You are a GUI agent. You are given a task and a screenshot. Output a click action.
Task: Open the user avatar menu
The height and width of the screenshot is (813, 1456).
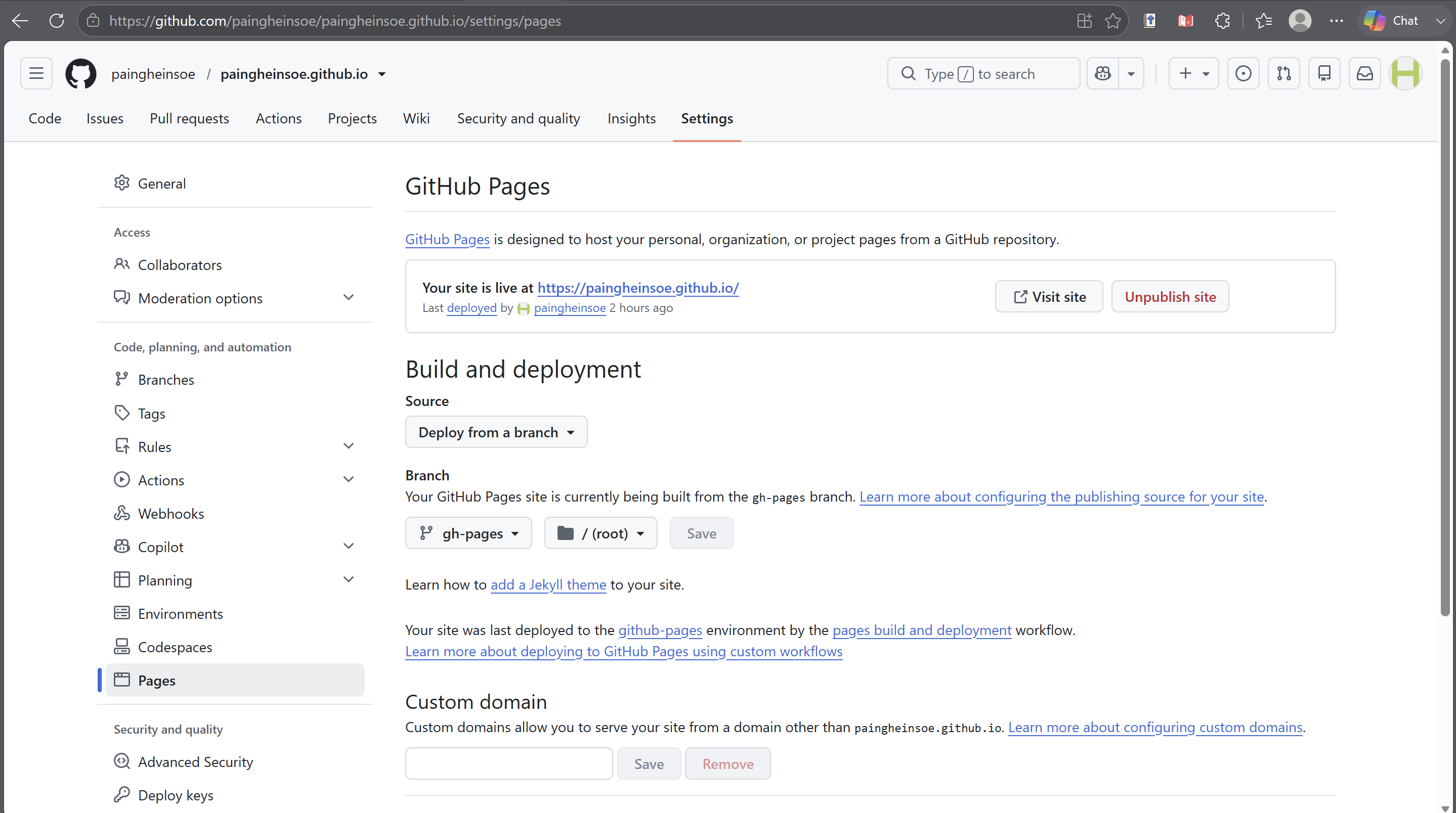[x=1406, y=73]
